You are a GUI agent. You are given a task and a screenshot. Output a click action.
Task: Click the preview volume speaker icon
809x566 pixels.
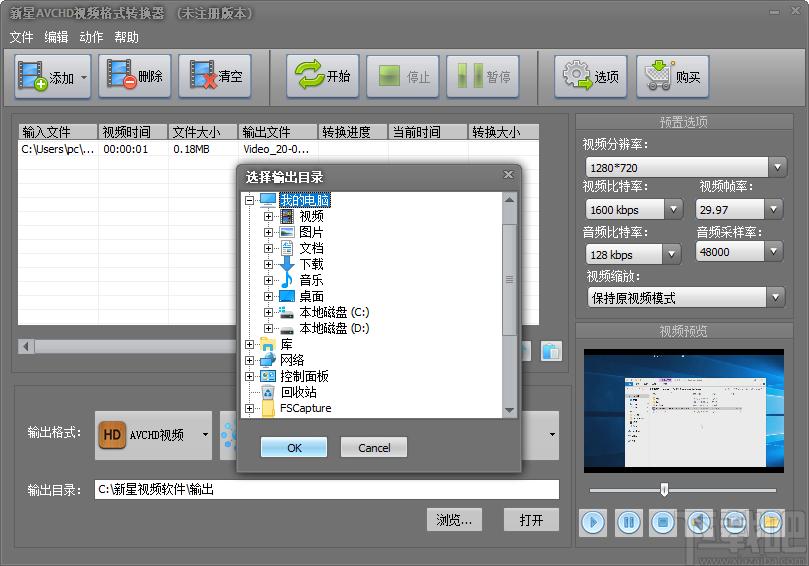coord(699,523)
